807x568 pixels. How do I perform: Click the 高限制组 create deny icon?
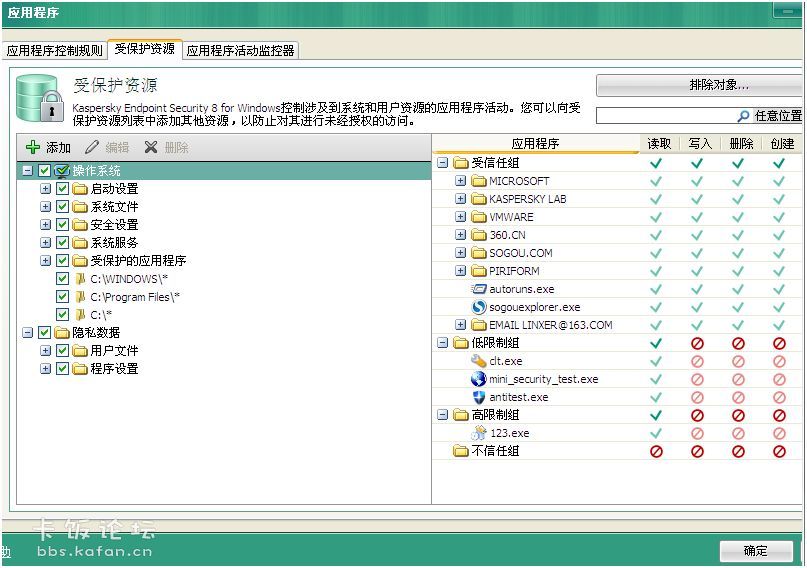pos(779,415)
